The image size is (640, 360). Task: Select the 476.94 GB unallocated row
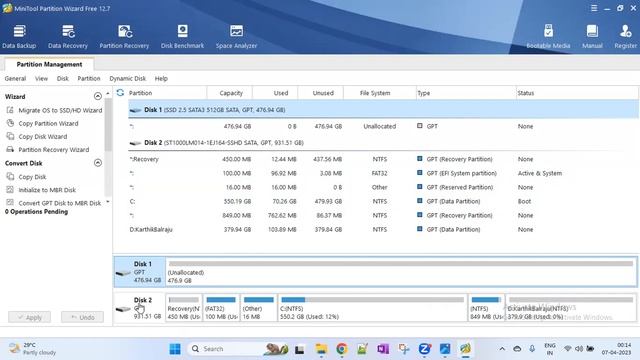coord(383,127)
